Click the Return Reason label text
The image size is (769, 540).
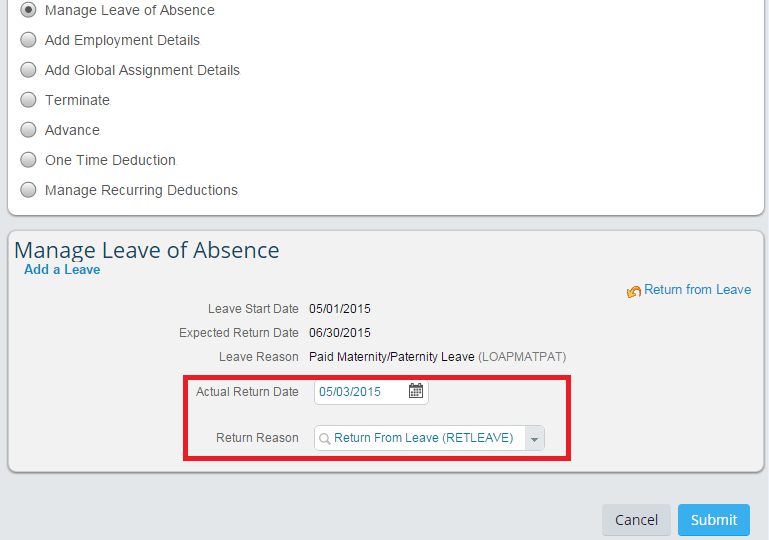click(257, 438)
